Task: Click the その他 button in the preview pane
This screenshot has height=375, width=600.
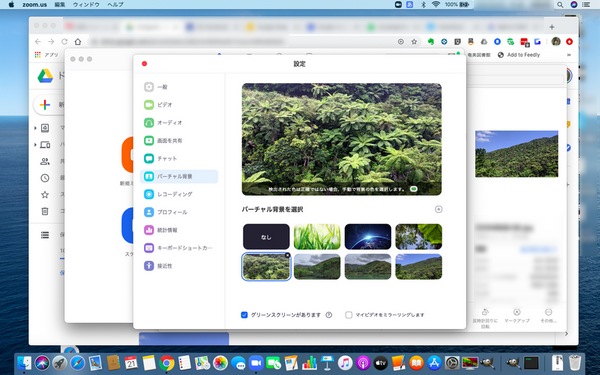Action: click(x=548, y=316)
